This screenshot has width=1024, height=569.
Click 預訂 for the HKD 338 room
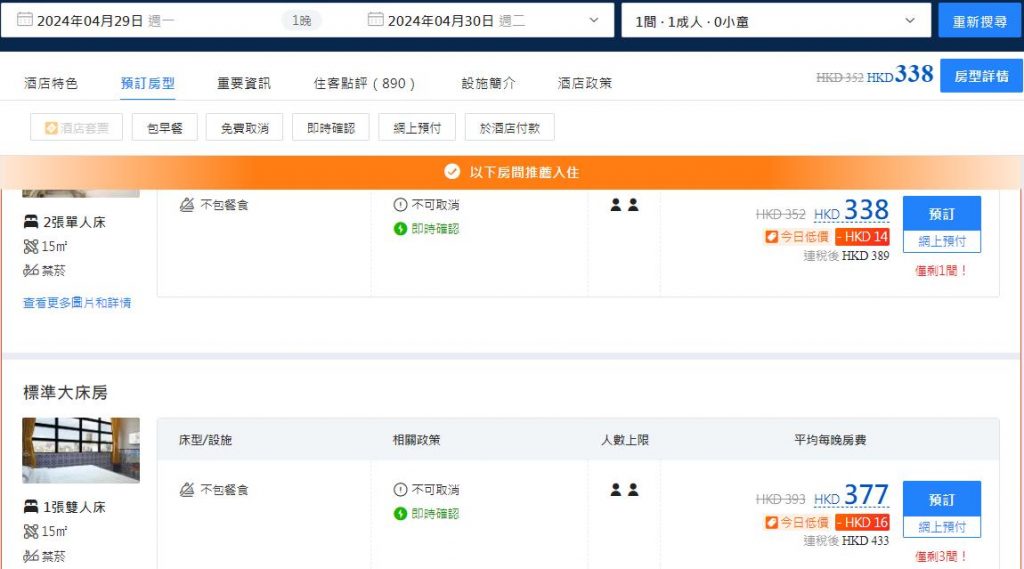click(941, 214)
